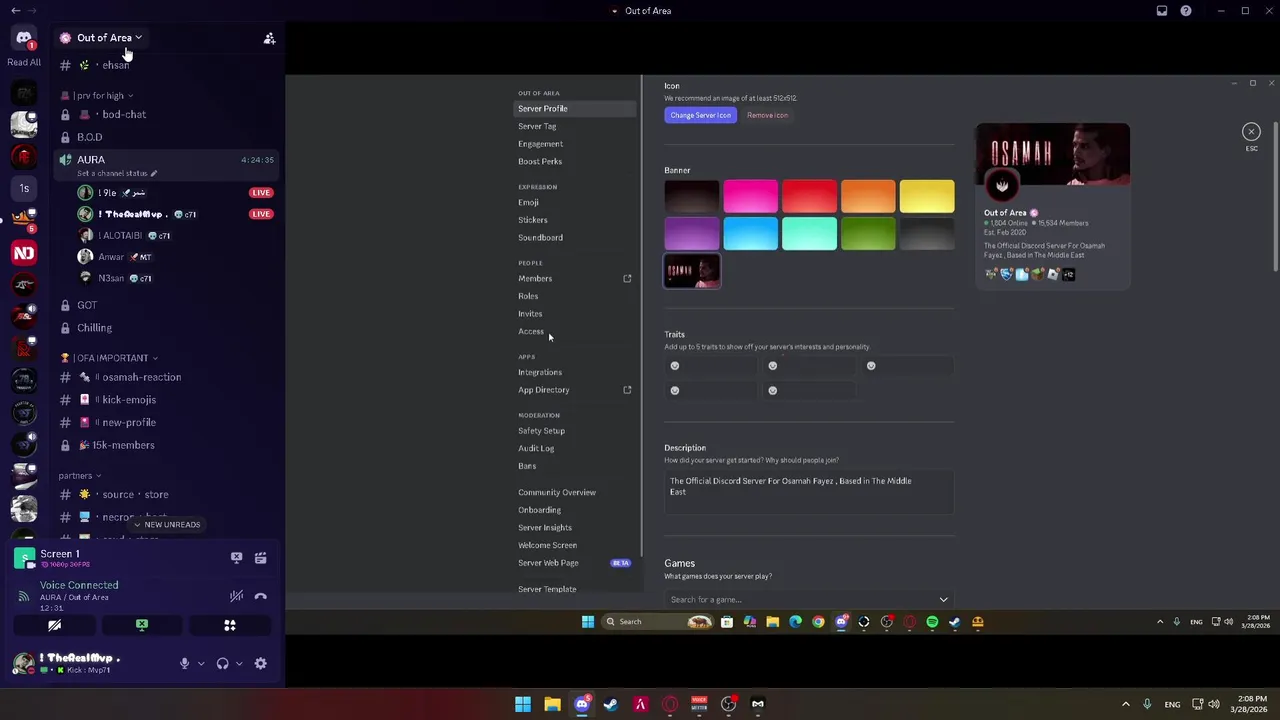The image size is (1280, 720).
Task: Select the green banner color
Action: pos(868,234)
